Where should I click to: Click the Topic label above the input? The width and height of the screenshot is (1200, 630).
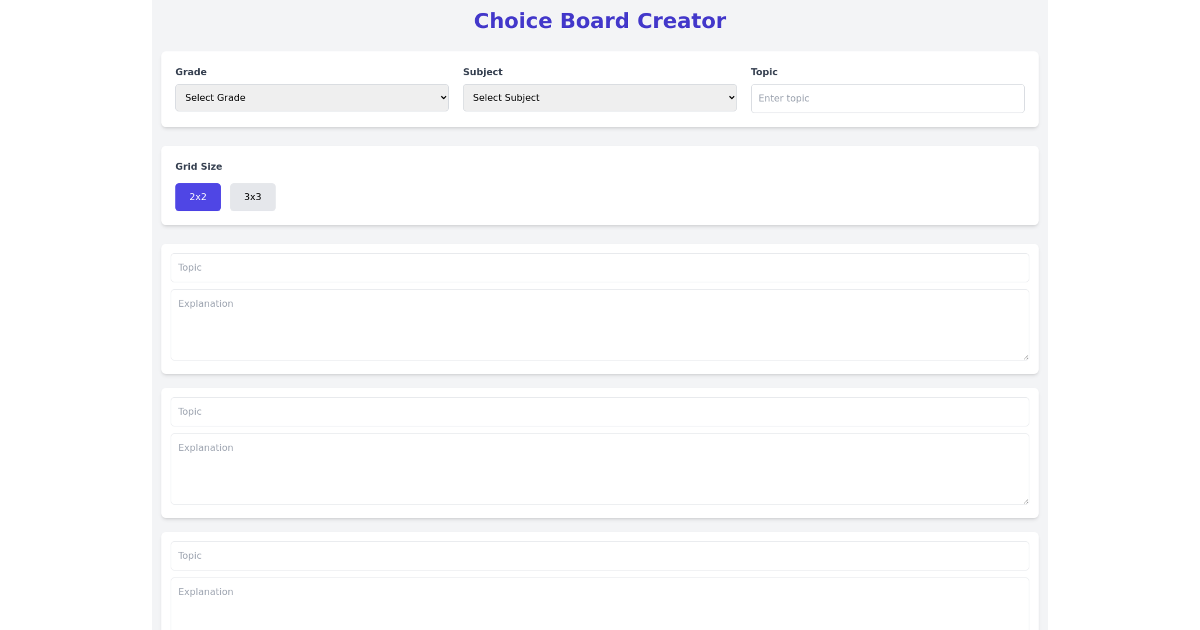[x=764, y=71]
